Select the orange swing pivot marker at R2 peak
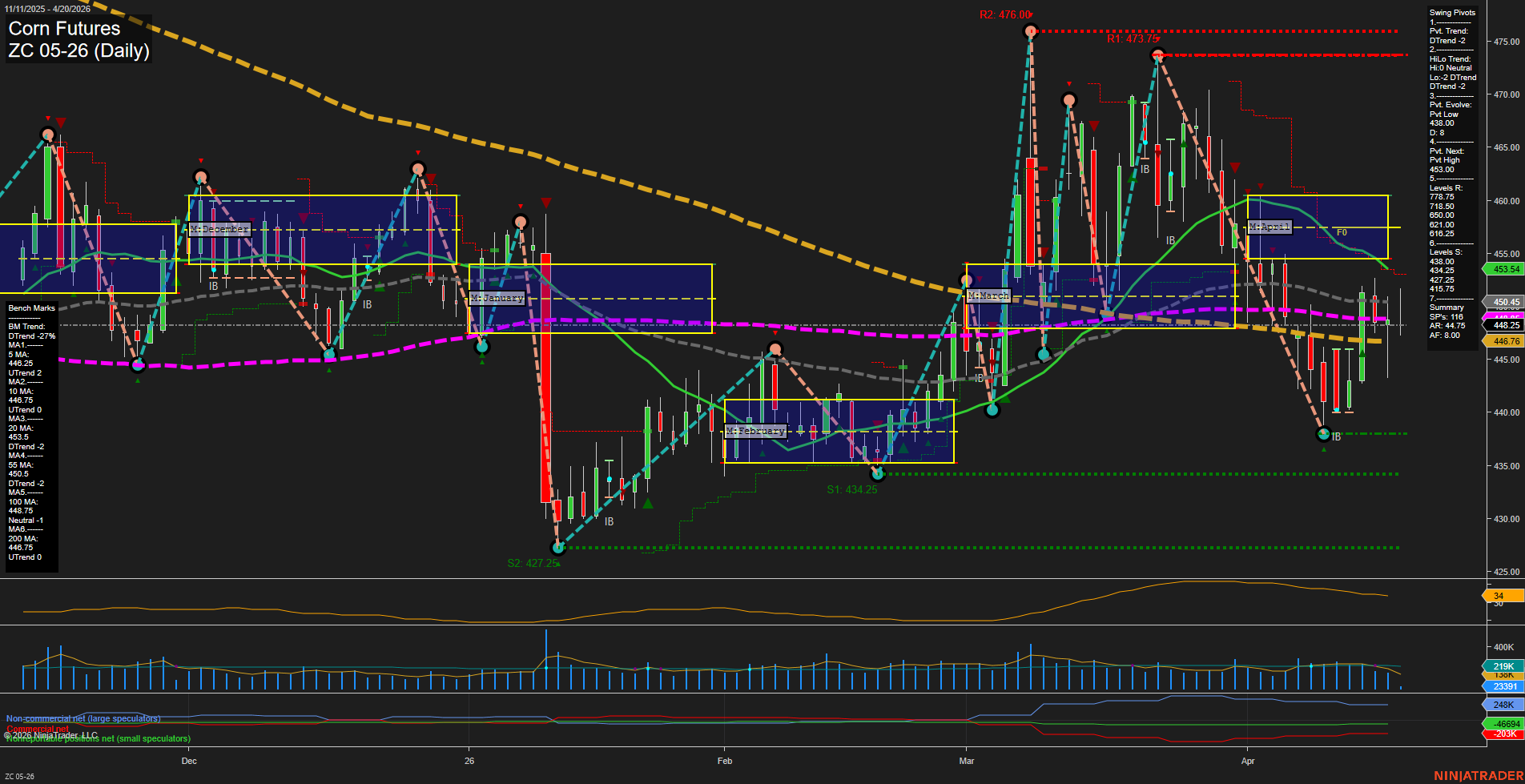Image resolution: width=1525 pixels, height=784 pixels. [1030, 32]
